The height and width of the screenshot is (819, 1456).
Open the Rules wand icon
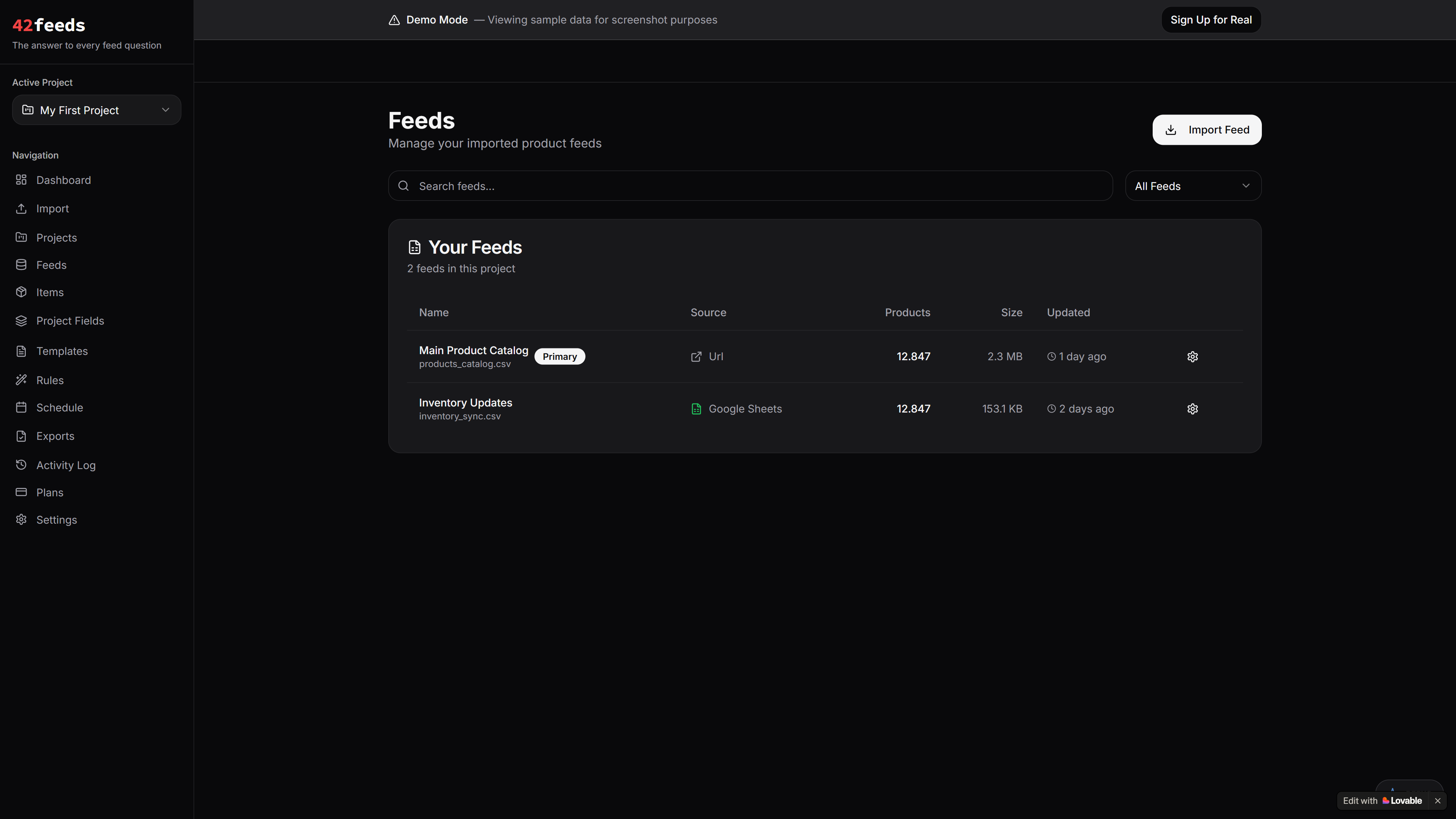(x=21, y=379)
